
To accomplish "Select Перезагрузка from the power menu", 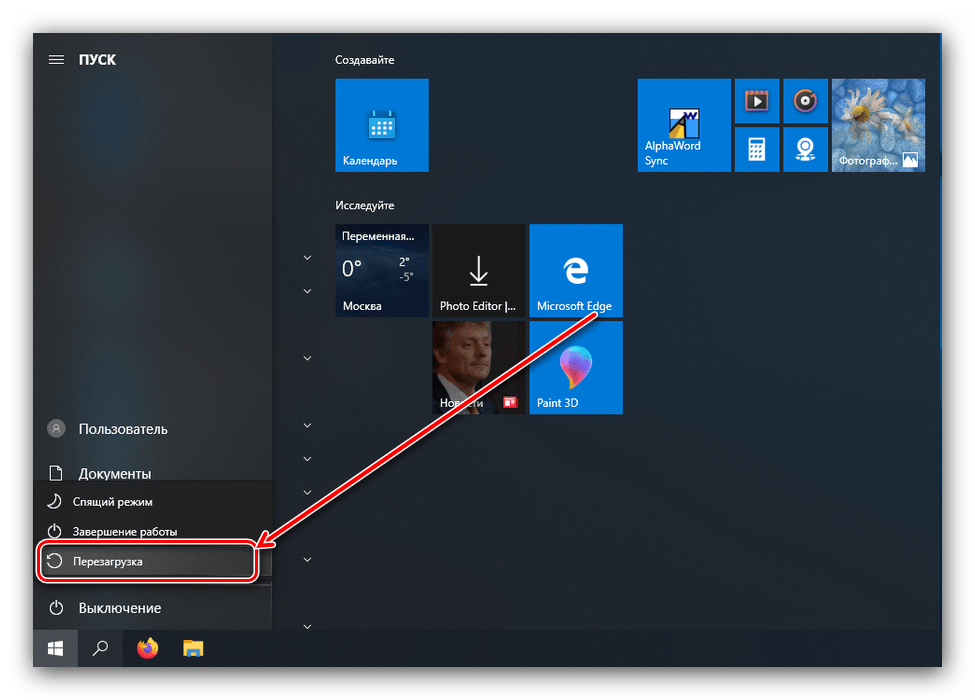I will 147,562.
